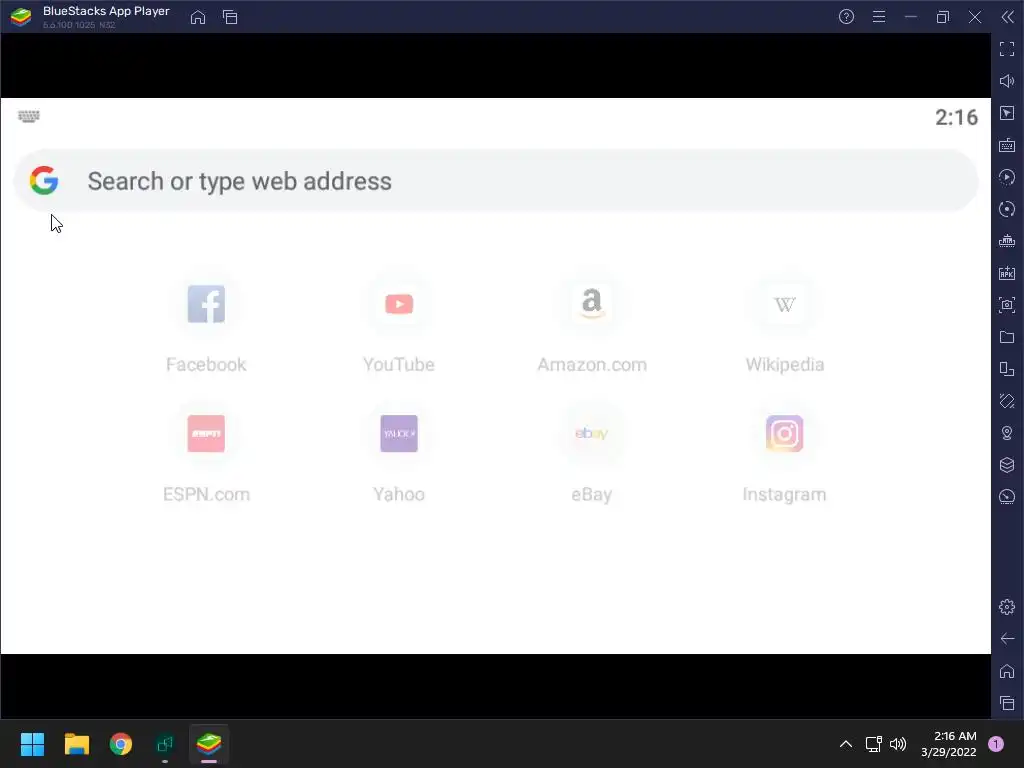Open BlueStacks settings gear
Screen dimensions: 1024x768
(x=1007, y=607)
